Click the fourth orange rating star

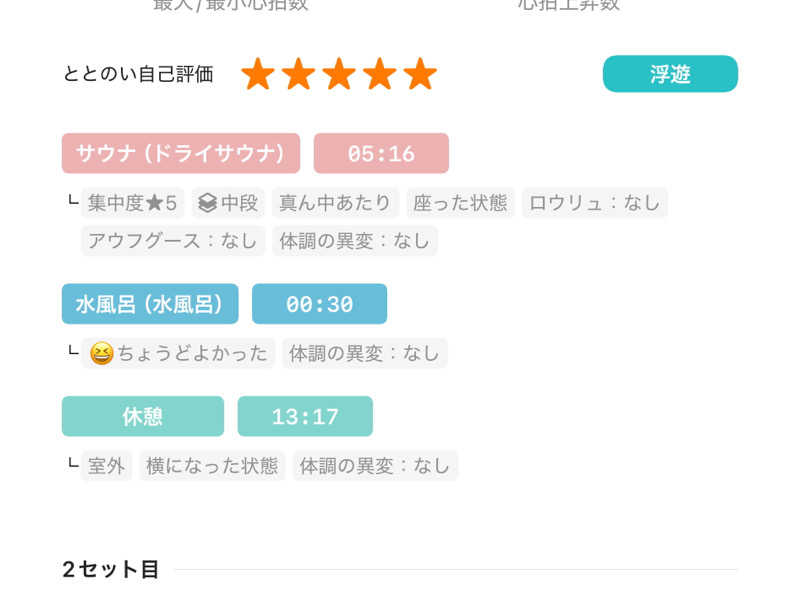coord(379,74)
